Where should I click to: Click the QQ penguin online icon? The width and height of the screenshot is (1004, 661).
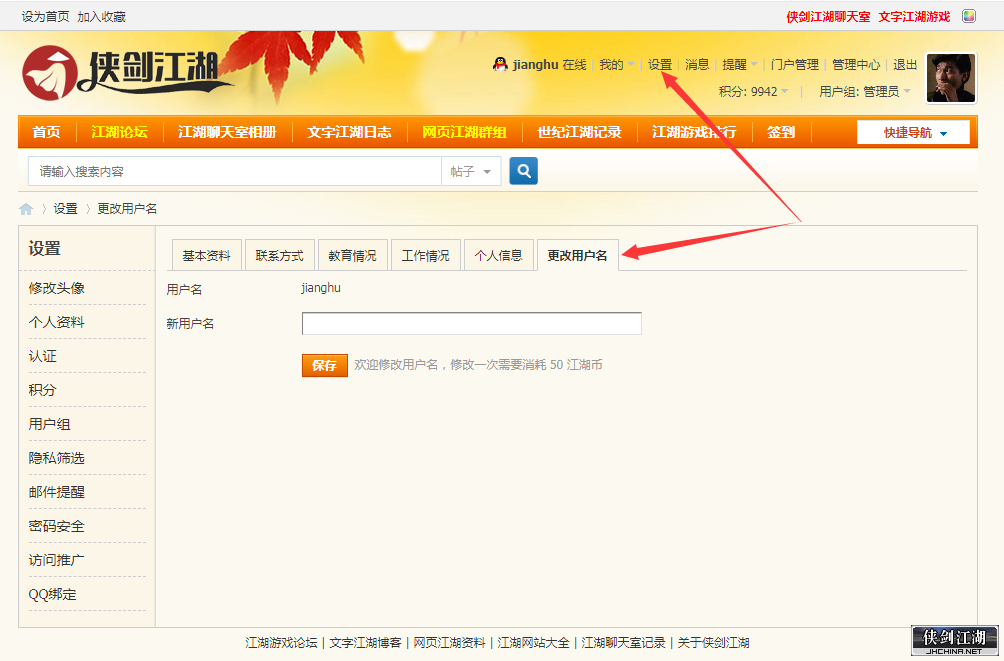[500, 64]
